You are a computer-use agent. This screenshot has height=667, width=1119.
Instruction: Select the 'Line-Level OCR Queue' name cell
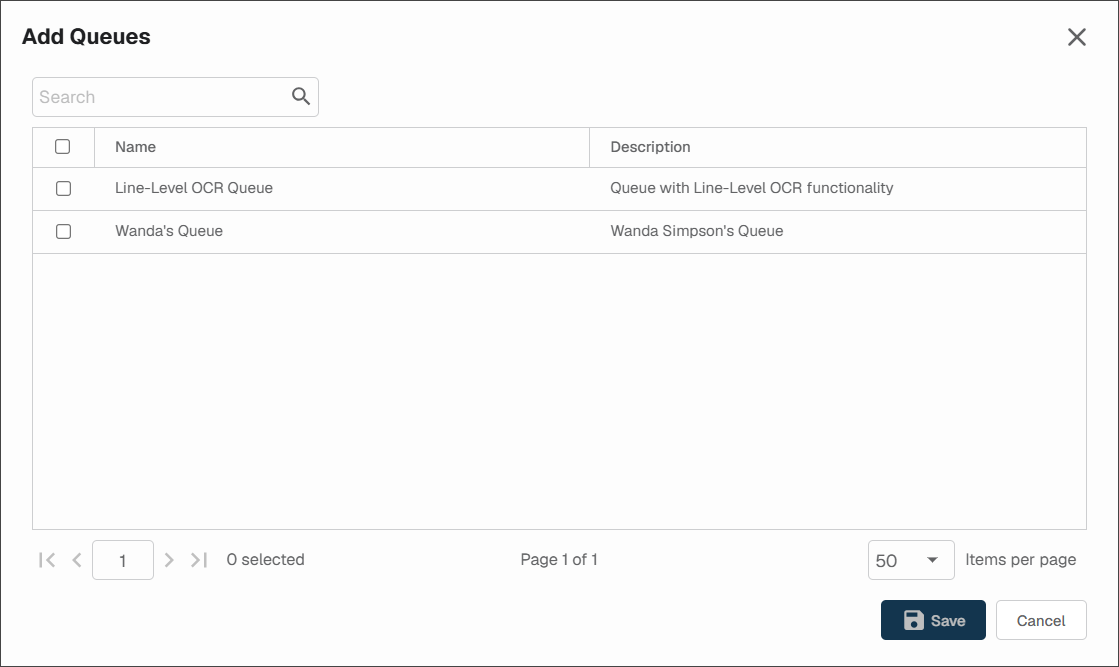[x=194, y=188]
